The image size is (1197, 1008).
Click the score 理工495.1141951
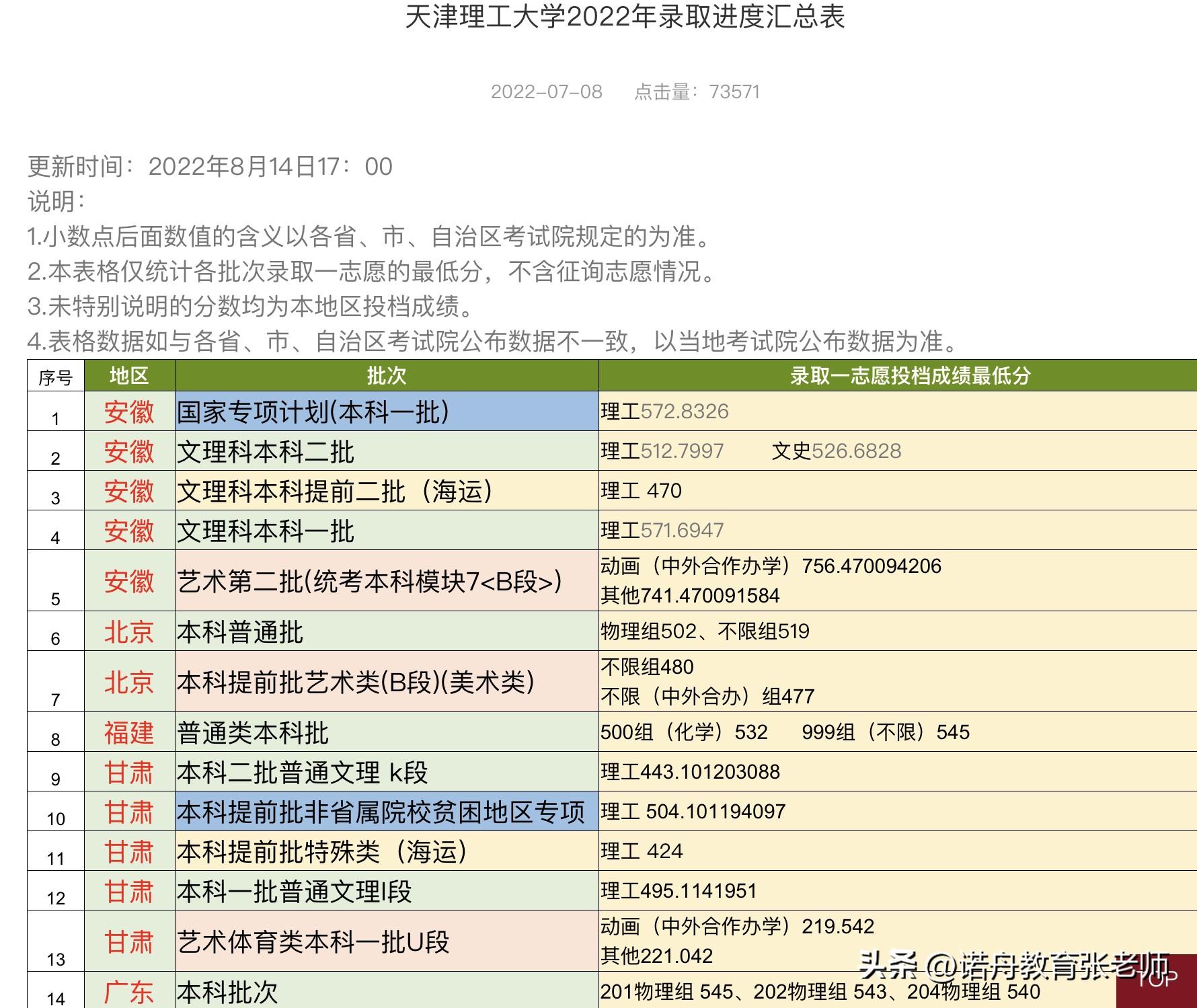679,891
